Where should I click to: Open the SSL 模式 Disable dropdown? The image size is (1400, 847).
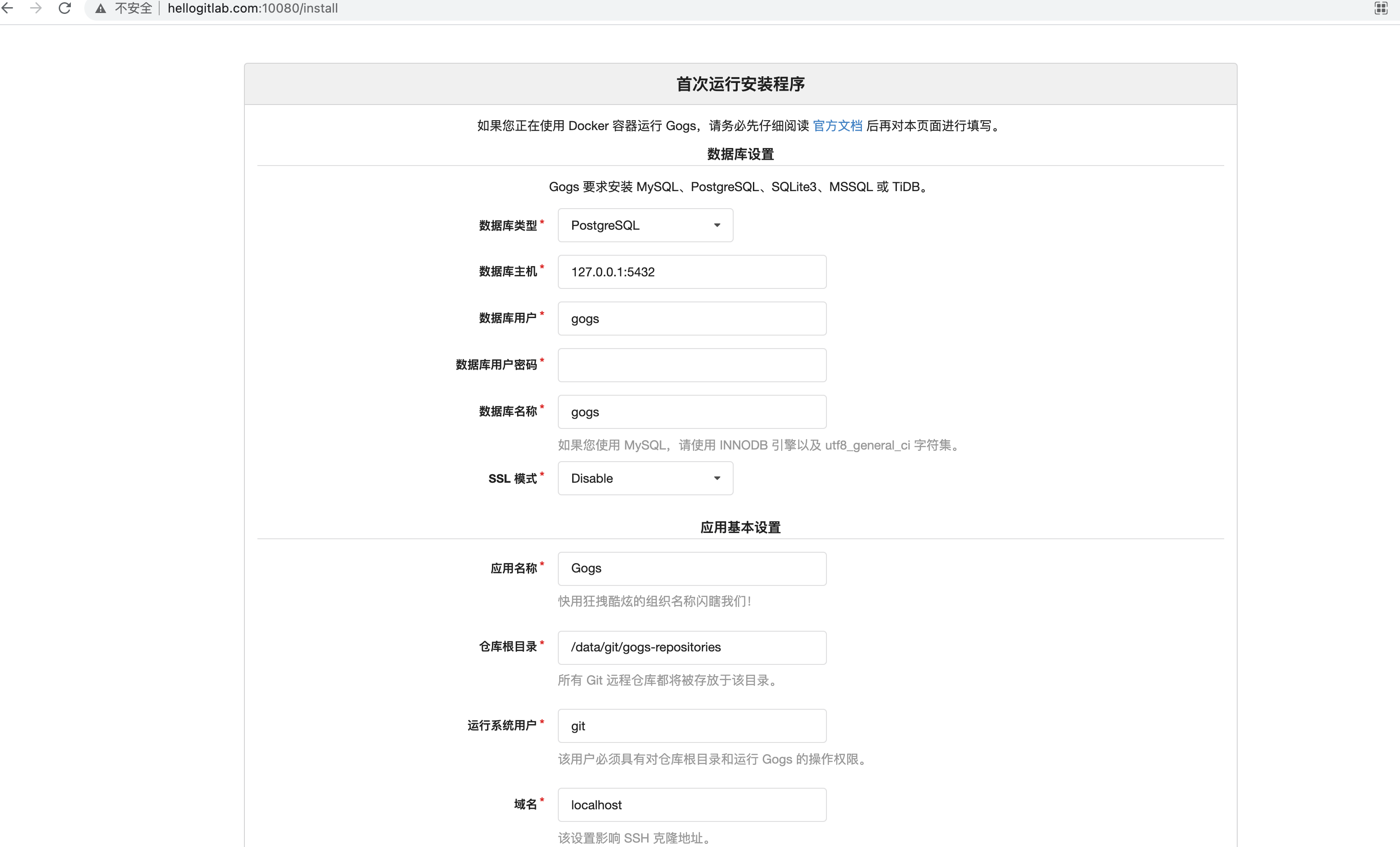645,478
